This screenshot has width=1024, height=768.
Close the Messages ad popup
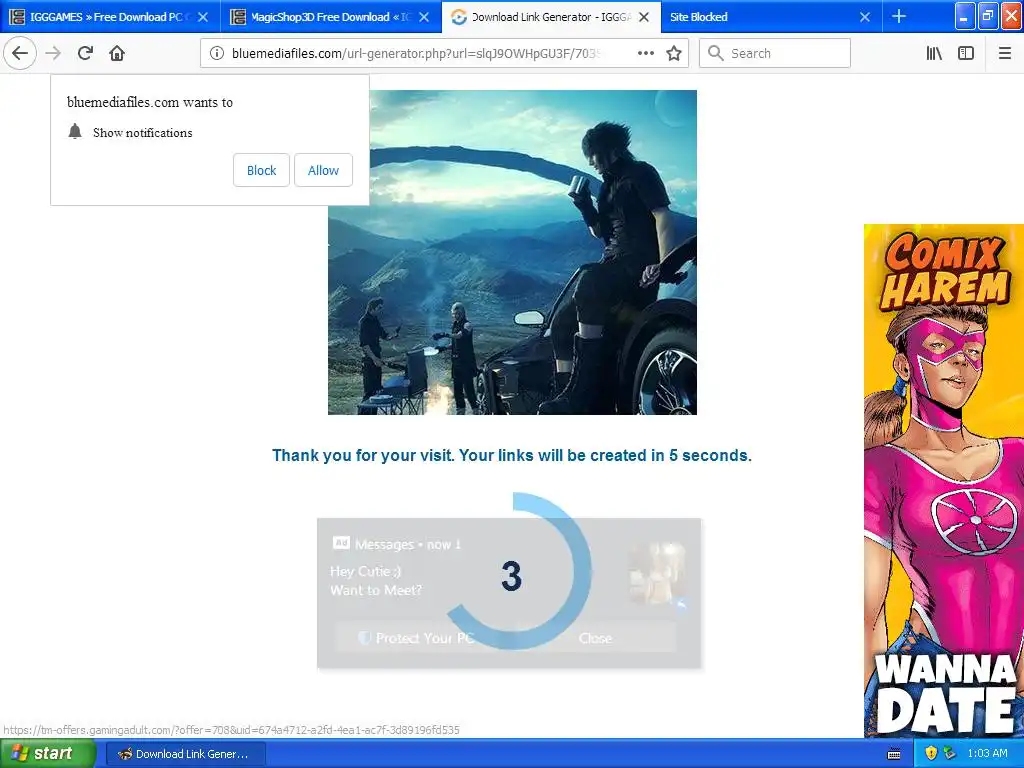point(595,638)
